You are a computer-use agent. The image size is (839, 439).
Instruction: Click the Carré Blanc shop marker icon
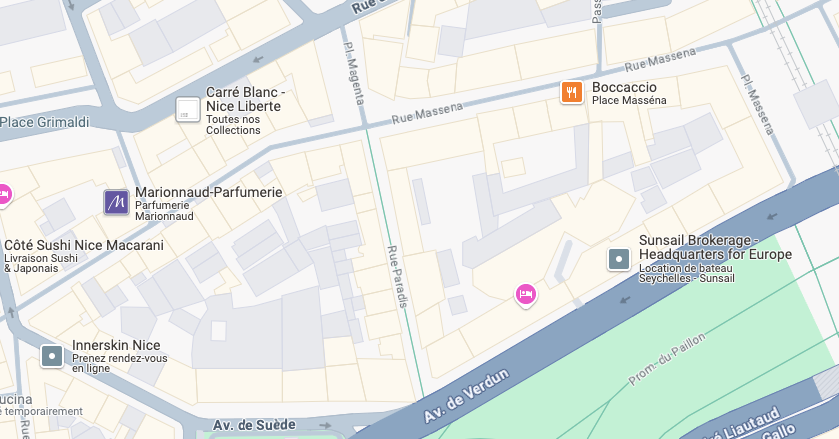[x=188, y=109]
